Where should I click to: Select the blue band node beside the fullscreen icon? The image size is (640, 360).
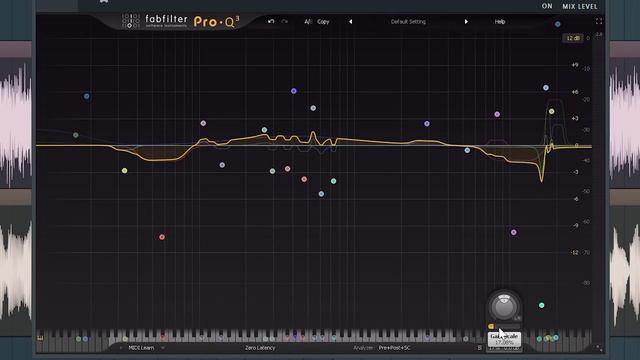(x=558, y=24)
